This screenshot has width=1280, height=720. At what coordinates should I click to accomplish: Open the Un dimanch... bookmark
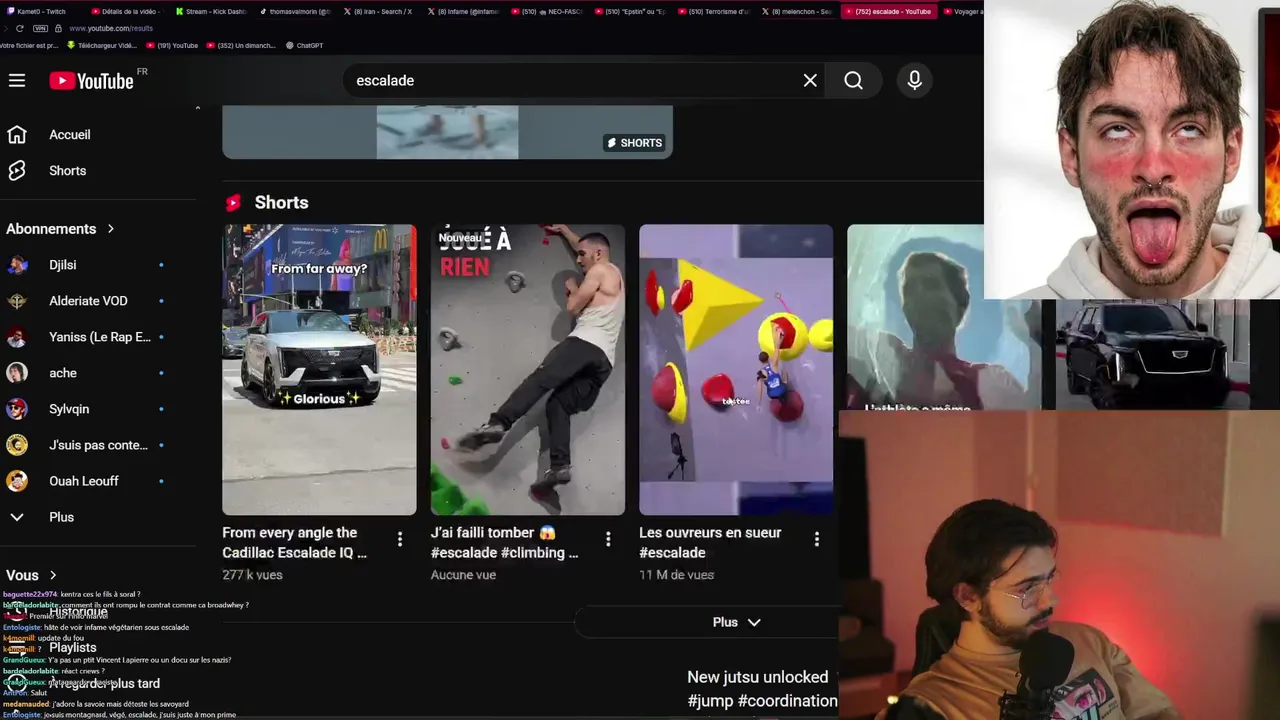click(240, 45)
